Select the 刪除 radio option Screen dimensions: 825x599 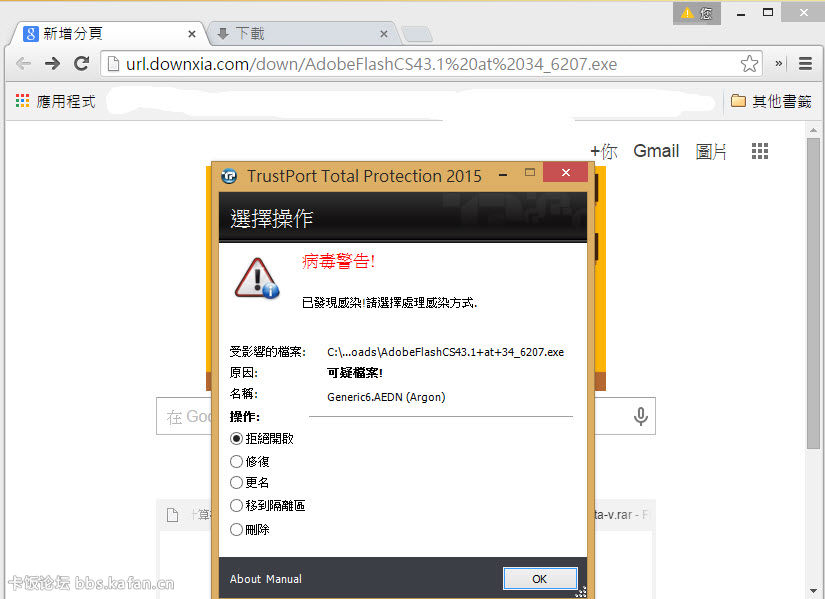point(236,530)
